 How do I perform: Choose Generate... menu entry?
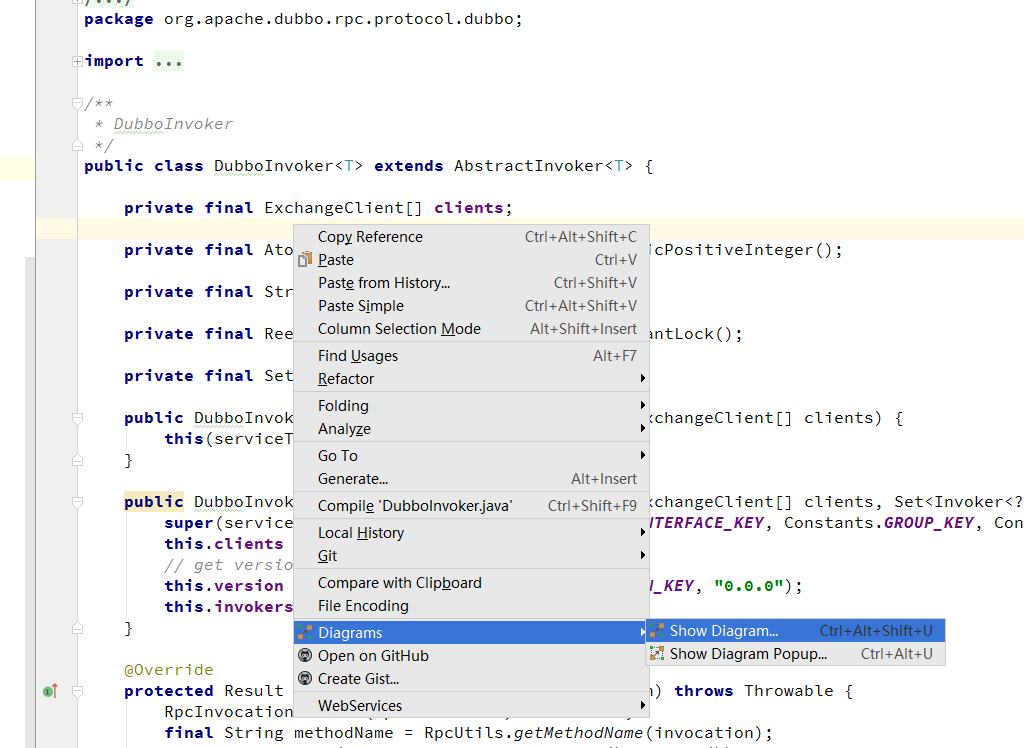pos(471,479)
